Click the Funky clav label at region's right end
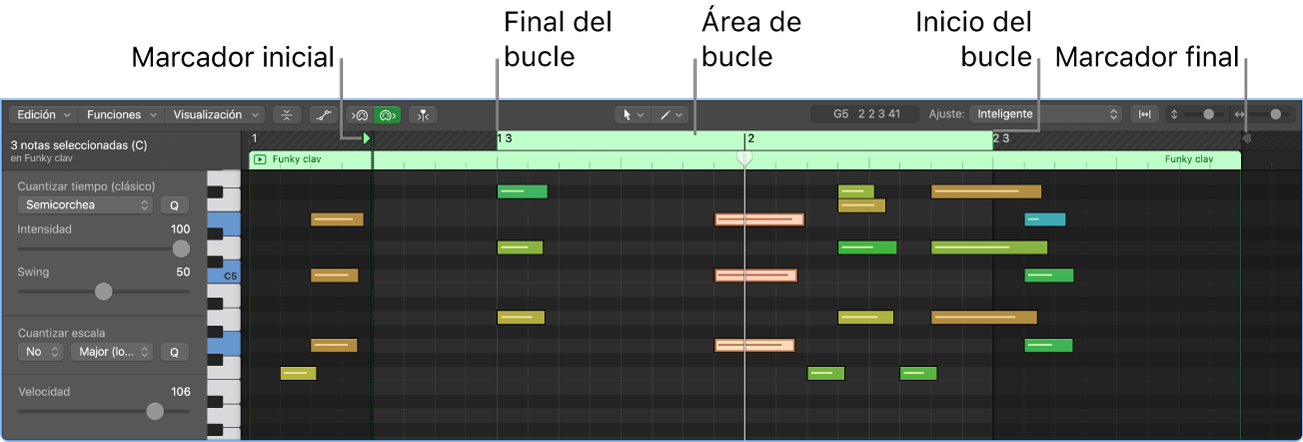 point(1189,159)
